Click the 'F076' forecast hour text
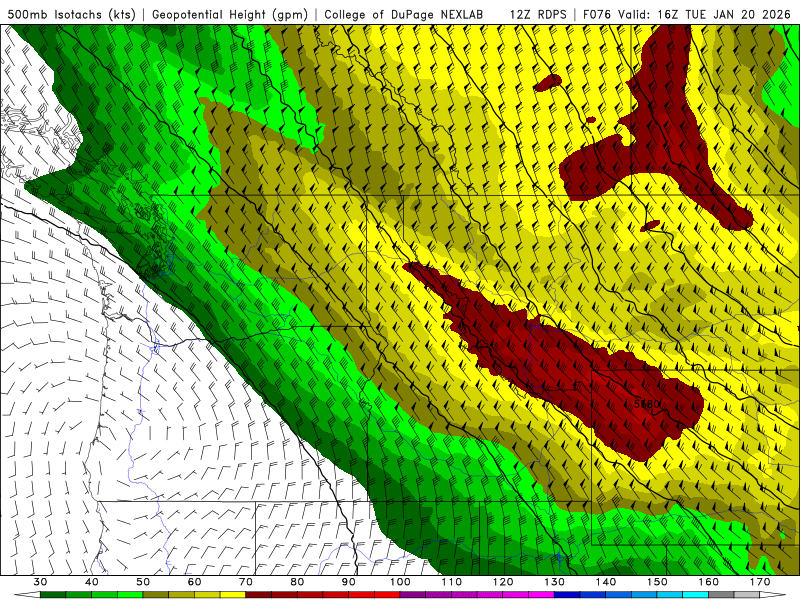Screen dimensions: 800x600 click(597, 14)
